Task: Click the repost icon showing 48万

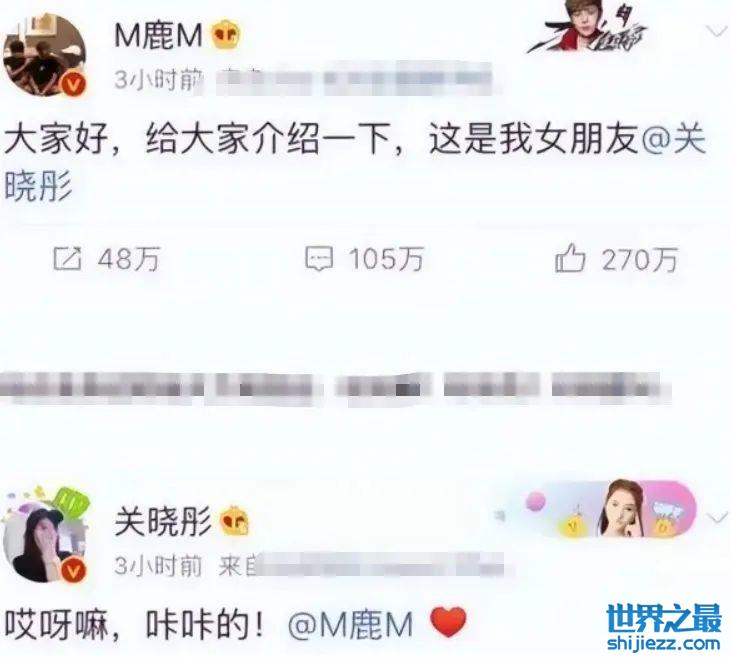Action: pyautogui.click(x=68, y=259)
